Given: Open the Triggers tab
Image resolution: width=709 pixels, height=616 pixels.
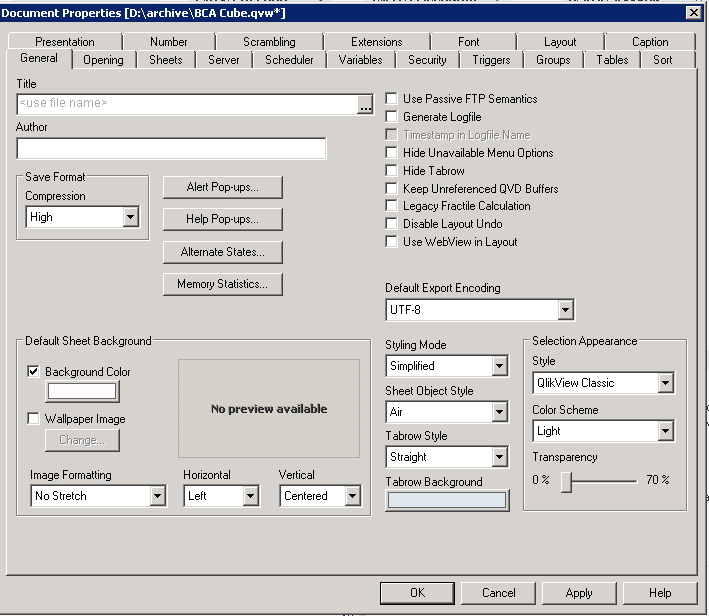Looking at the screenshot, I should [491, 60].
